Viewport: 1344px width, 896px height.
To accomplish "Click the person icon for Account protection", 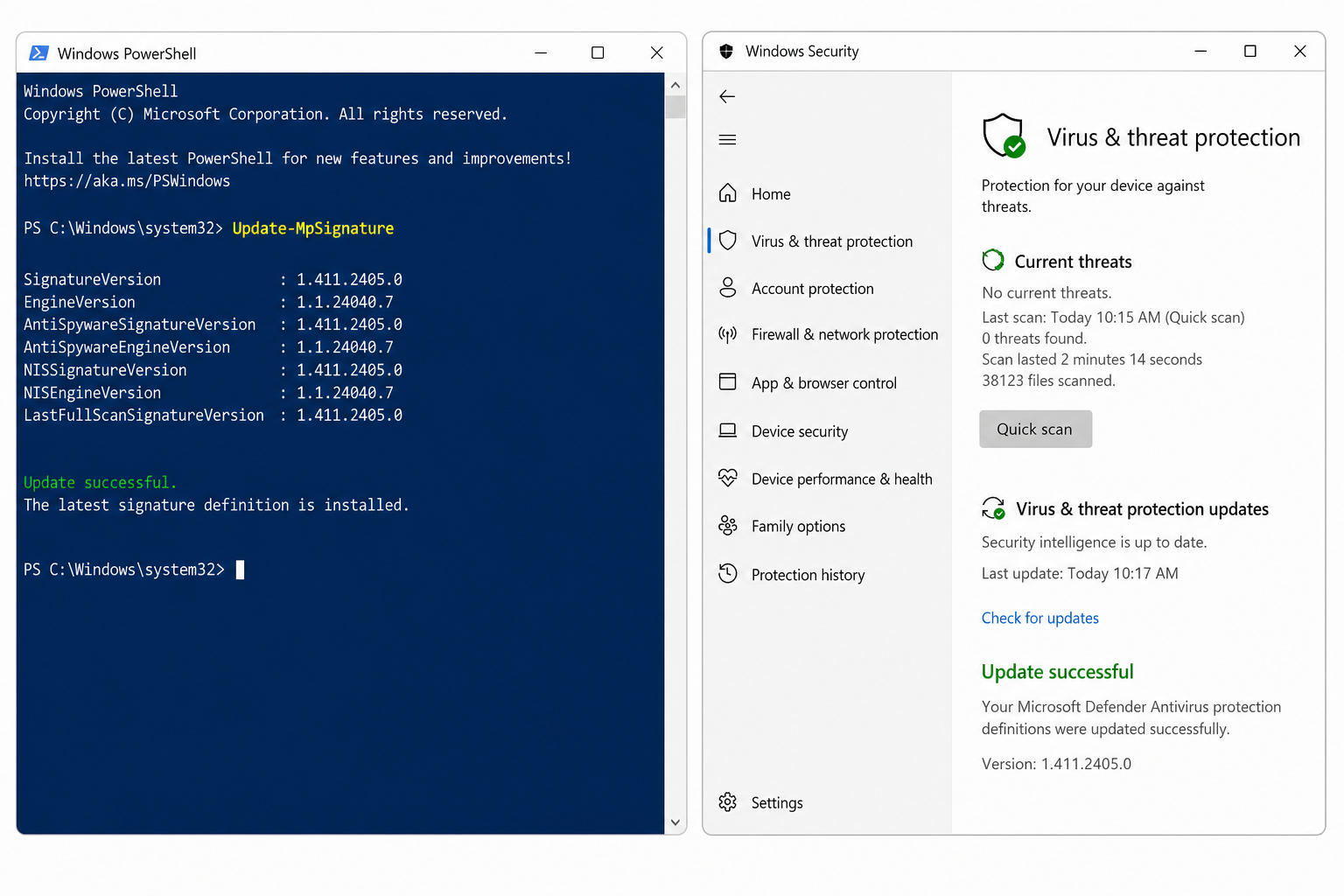I will pyautogui.click(x=728, y=288).
